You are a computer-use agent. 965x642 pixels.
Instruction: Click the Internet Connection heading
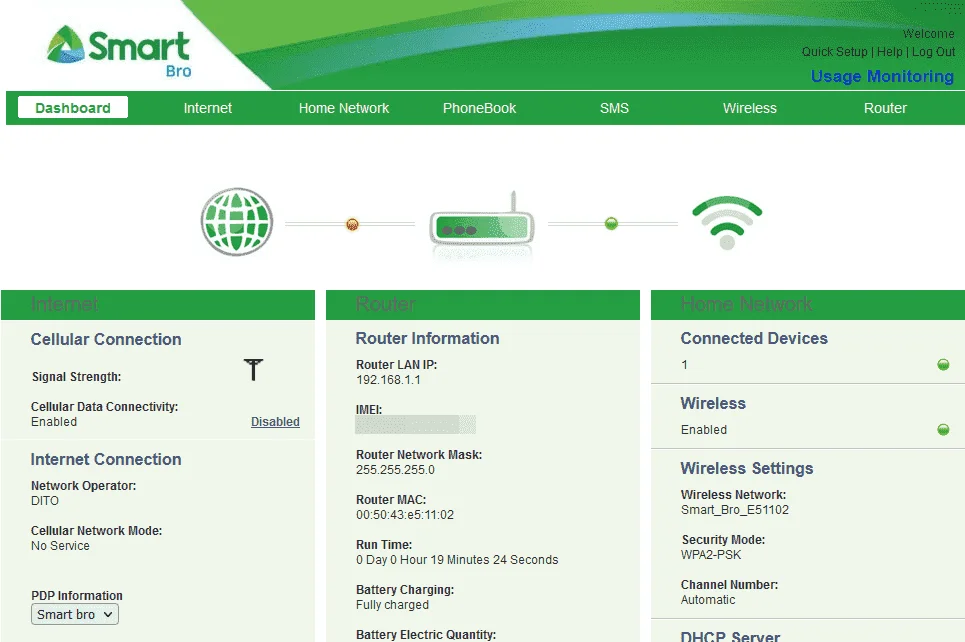(106, 459)
